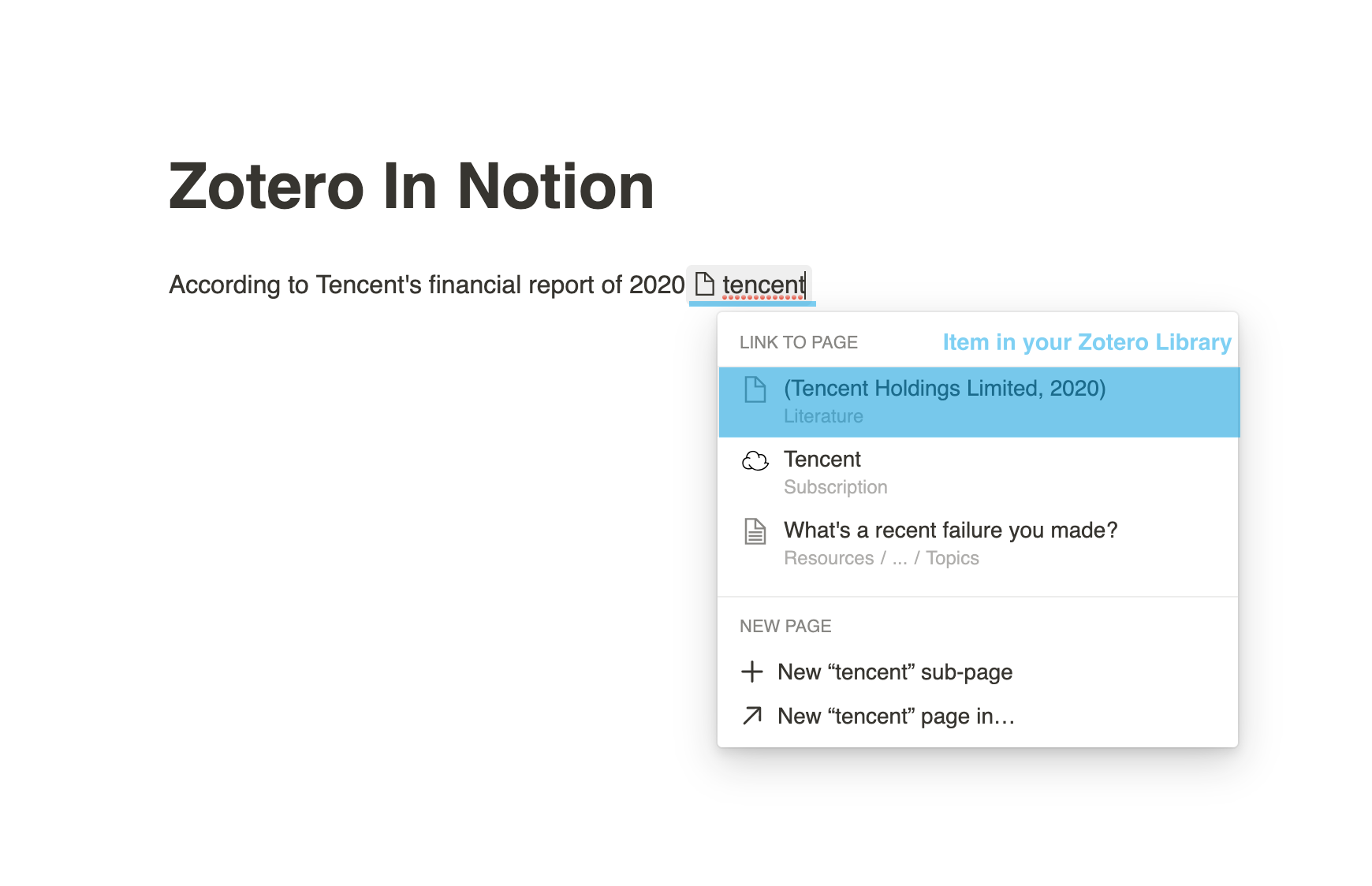Select the Literature subtitle under the Zotero item
This screenshot has width=1372, height=886.
click(x=823, y=416)
